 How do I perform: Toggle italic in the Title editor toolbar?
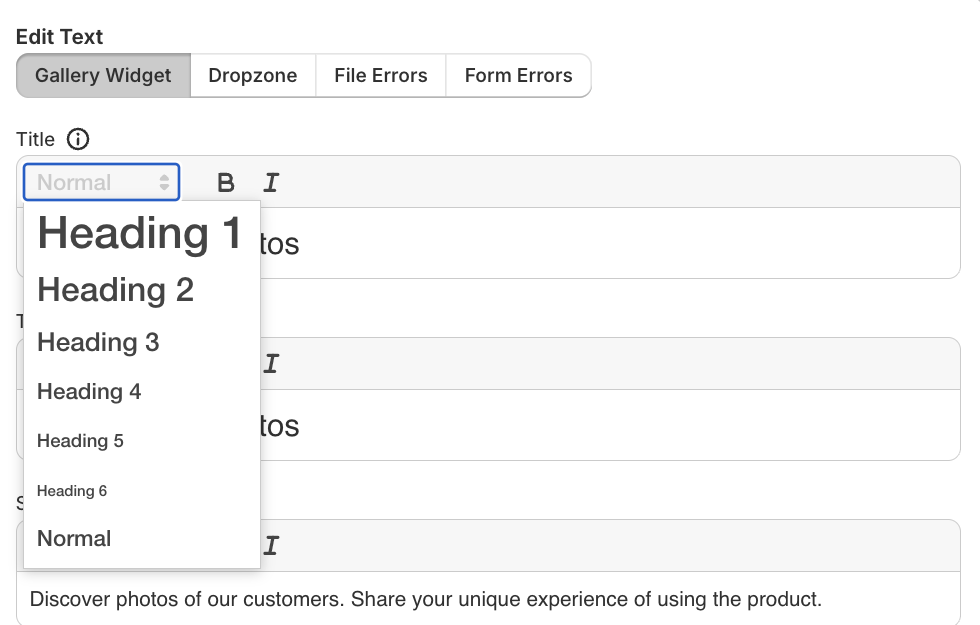click(x=271, y=182)
